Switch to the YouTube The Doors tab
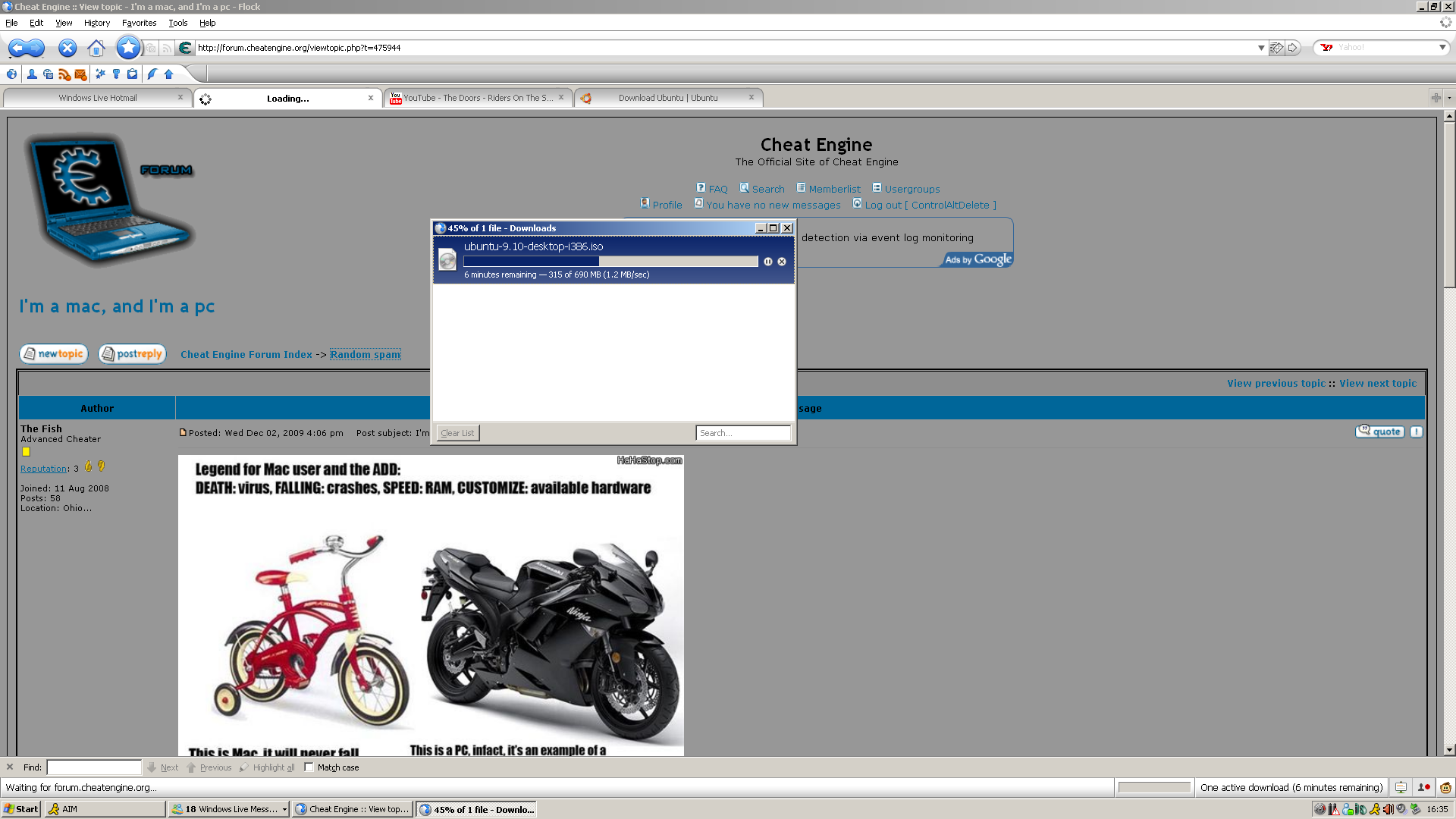 click(478, 98)
